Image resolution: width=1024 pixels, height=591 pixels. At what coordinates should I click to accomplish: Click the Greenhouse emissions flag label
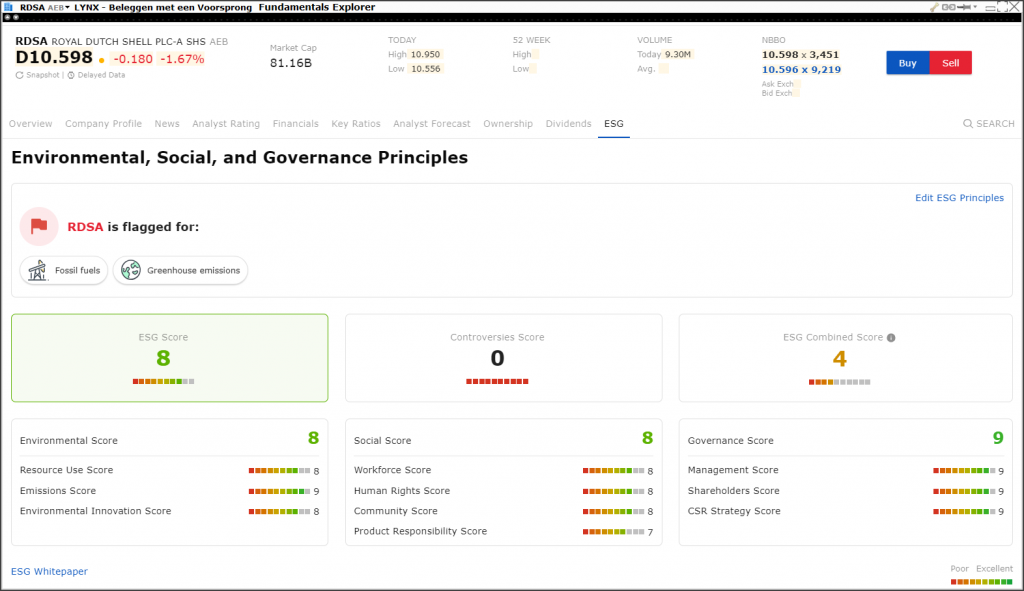[193, 270]
